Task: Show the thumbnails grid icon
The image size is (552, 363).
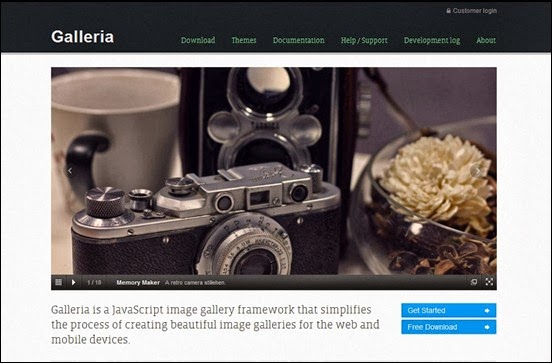Action: click(59, 282)
